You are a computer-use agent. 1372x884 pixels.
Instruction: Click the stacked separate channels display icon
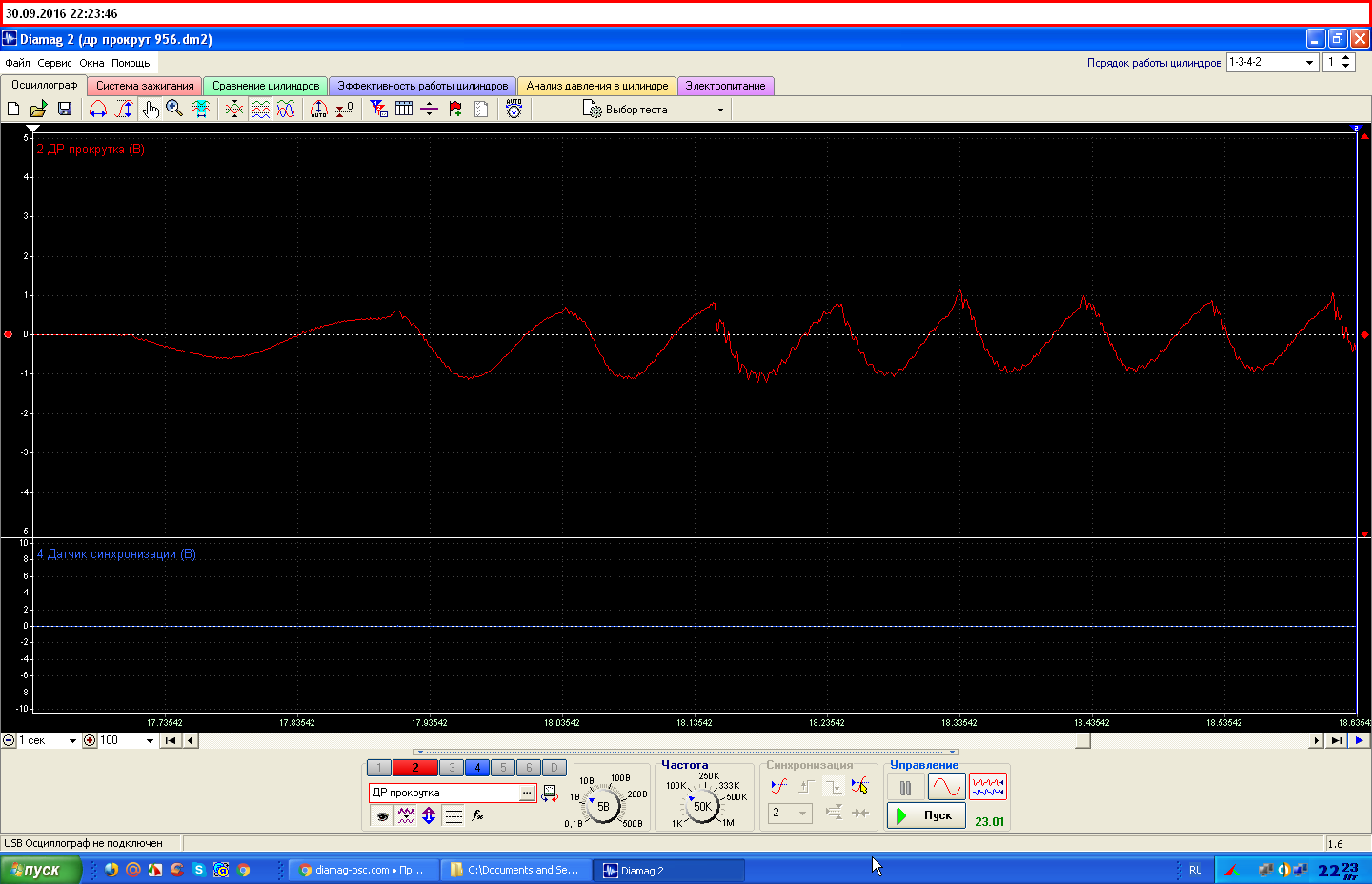tap(260, 109)
